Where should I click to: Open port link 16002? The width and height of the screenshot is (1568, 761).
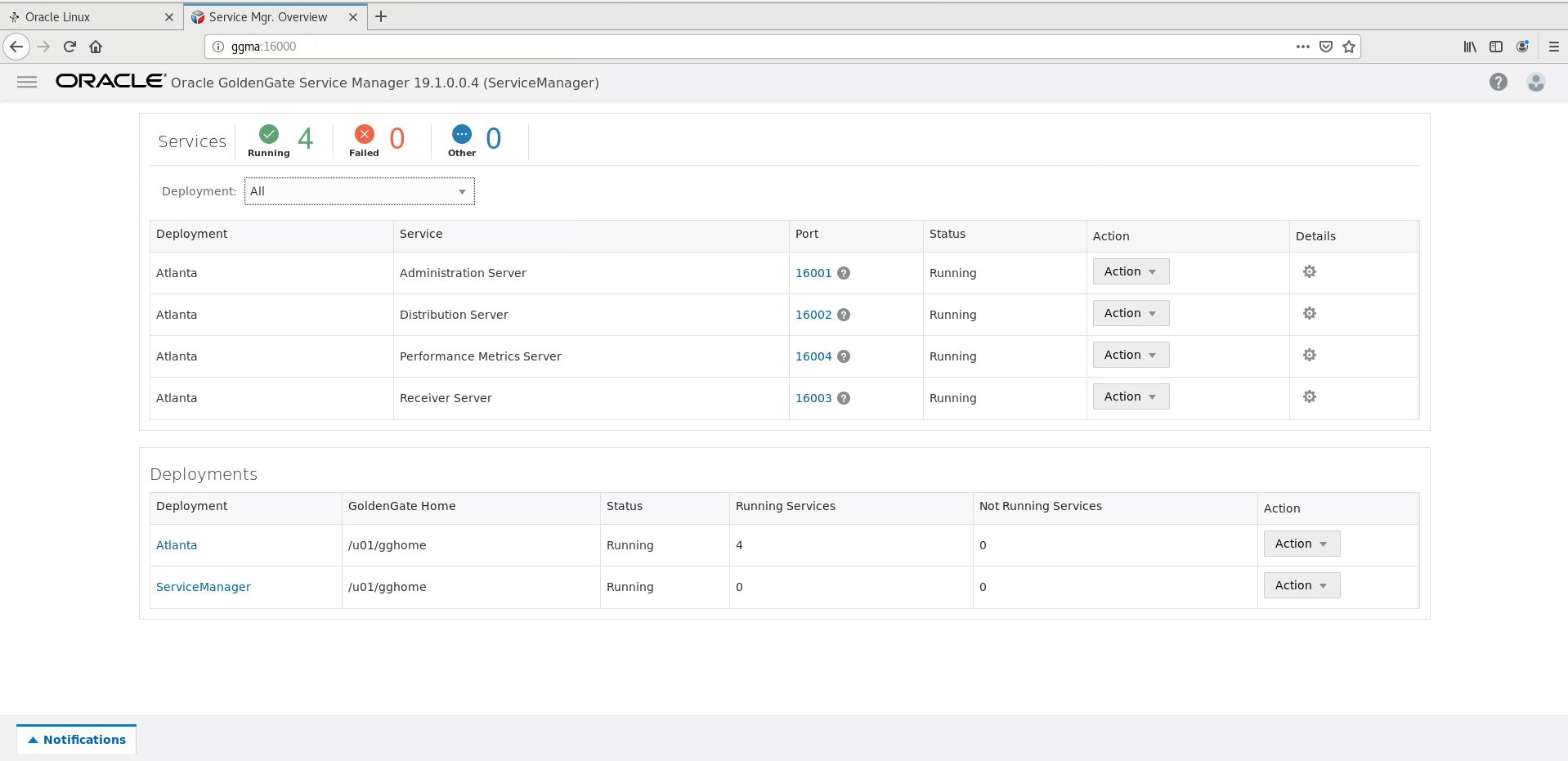(813, 315)
